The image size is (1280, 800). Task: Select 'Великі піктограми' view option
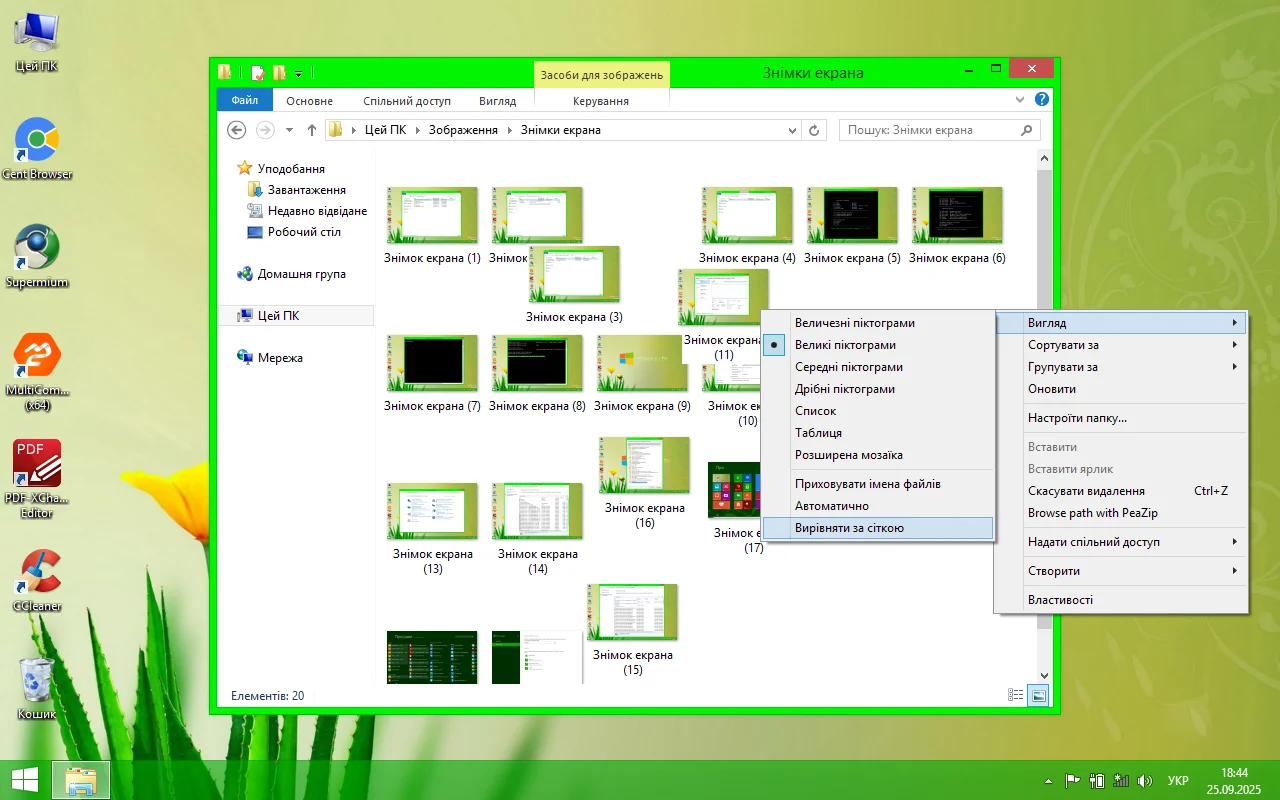click(x=845, y=345)
